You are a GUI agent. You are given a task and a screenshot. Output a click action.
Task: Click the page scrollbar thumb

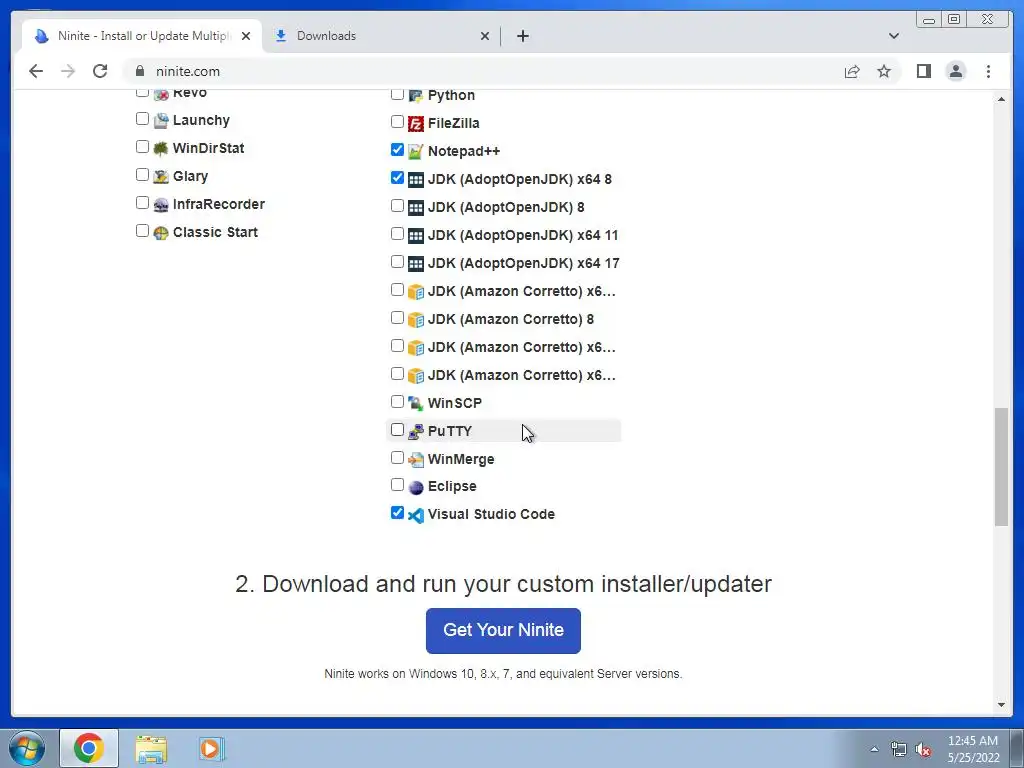coord(1001,466)
